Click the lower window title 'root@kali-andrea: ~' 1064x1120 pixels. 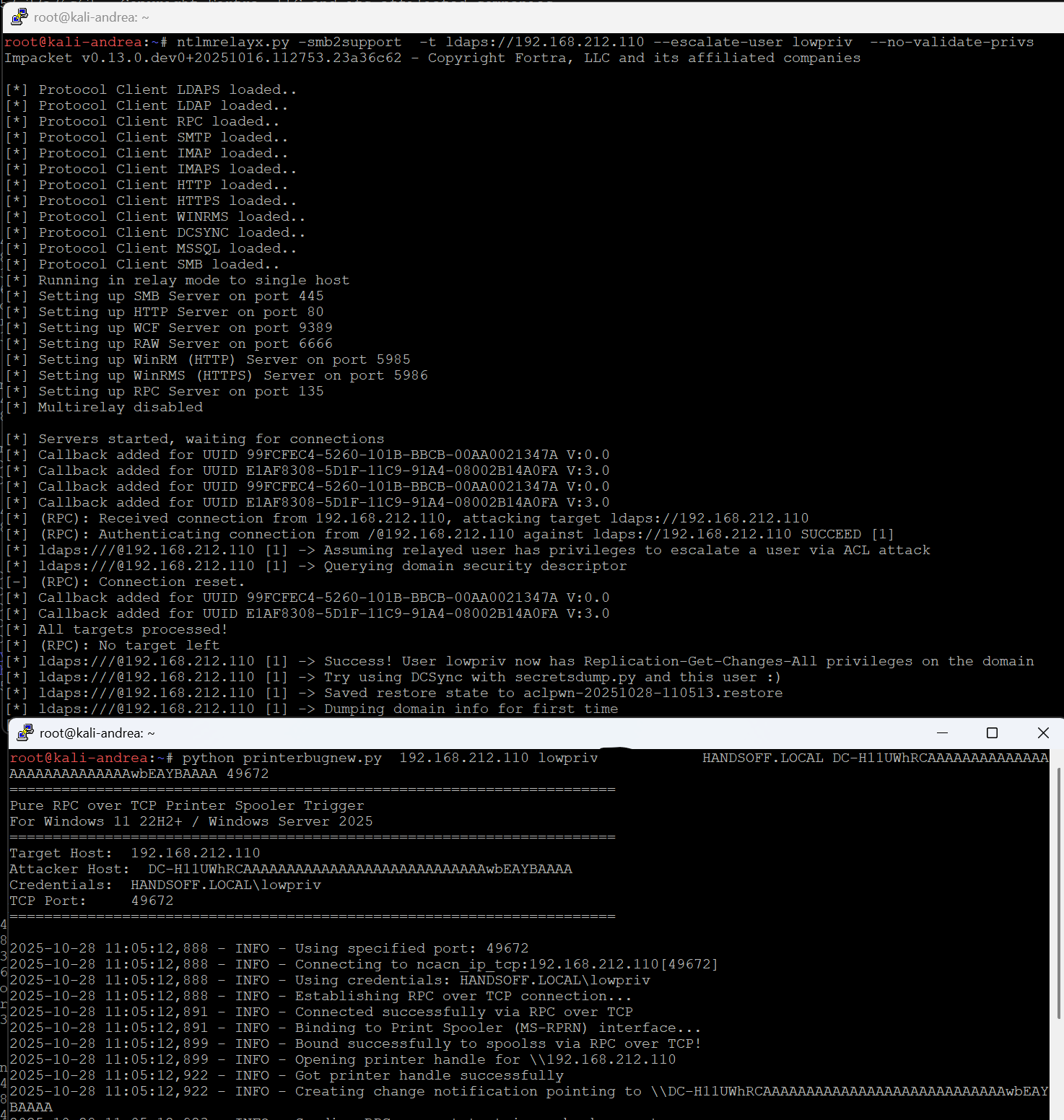click(97, 732)
